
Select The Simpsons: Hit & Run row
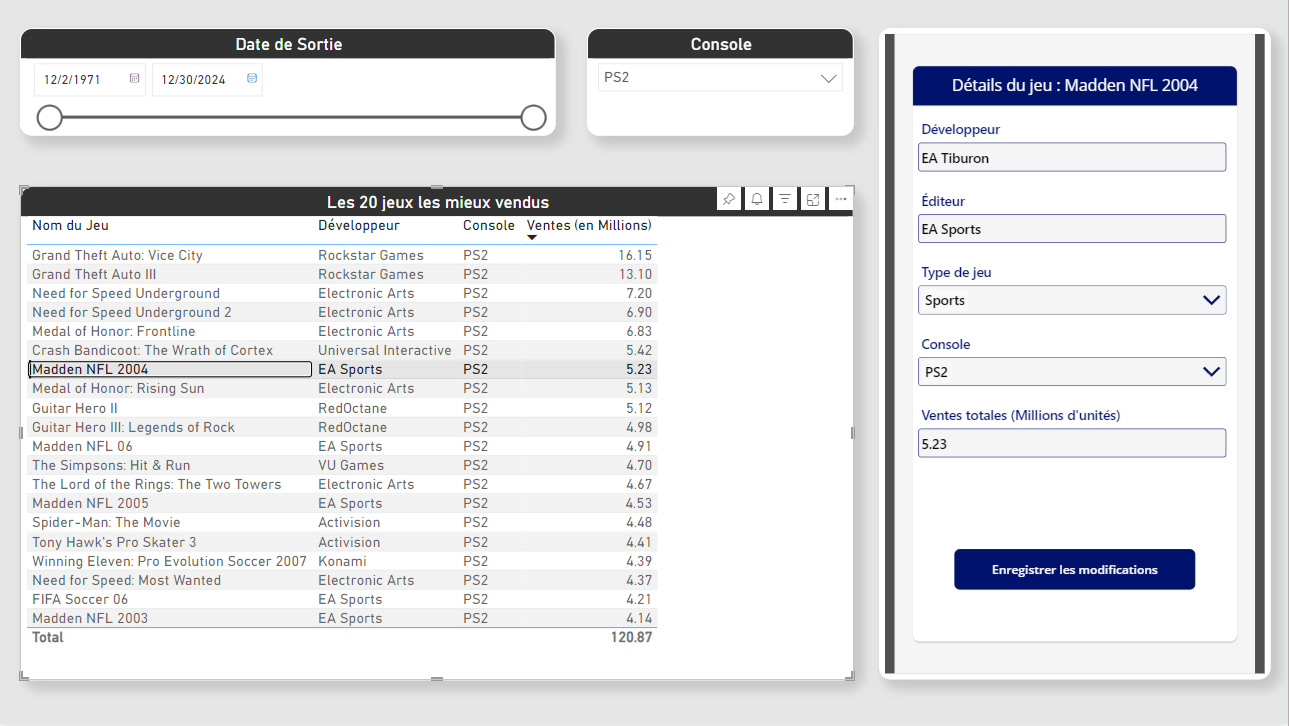pyautogui.click(x=341, y=465)
